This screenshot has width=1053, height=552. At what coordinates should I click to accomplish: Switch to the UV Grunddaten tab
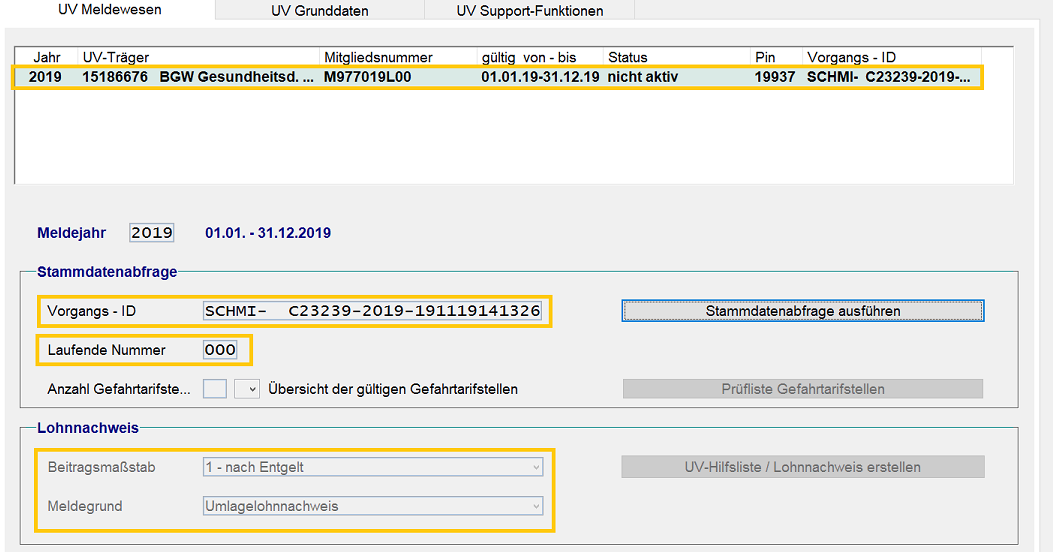[x=319, y=11]
